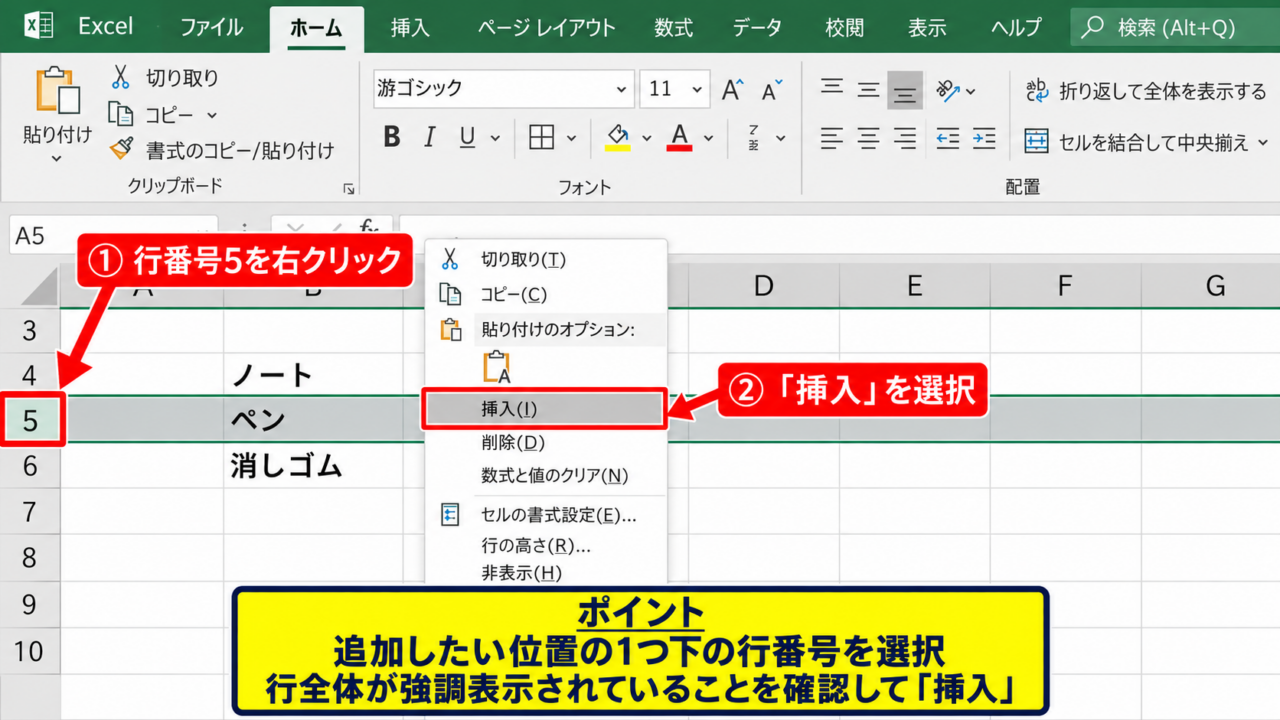Align text to top
The image size is (1280, 720).
point(832,89)
